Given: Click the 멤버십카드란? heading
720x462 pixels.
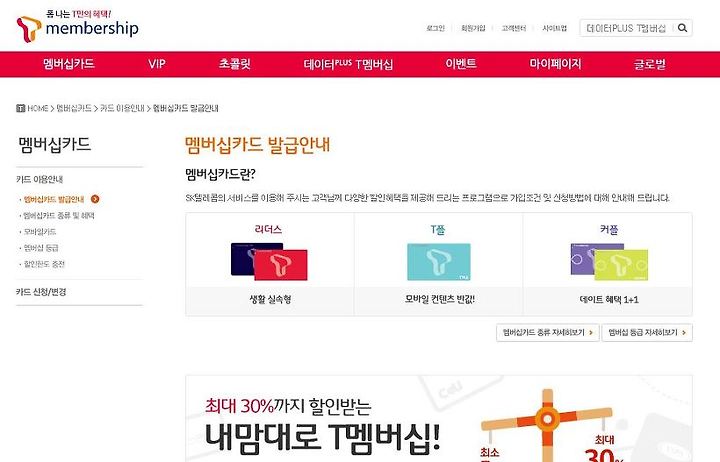Looking at the screenshot, I should click(220, 174).
